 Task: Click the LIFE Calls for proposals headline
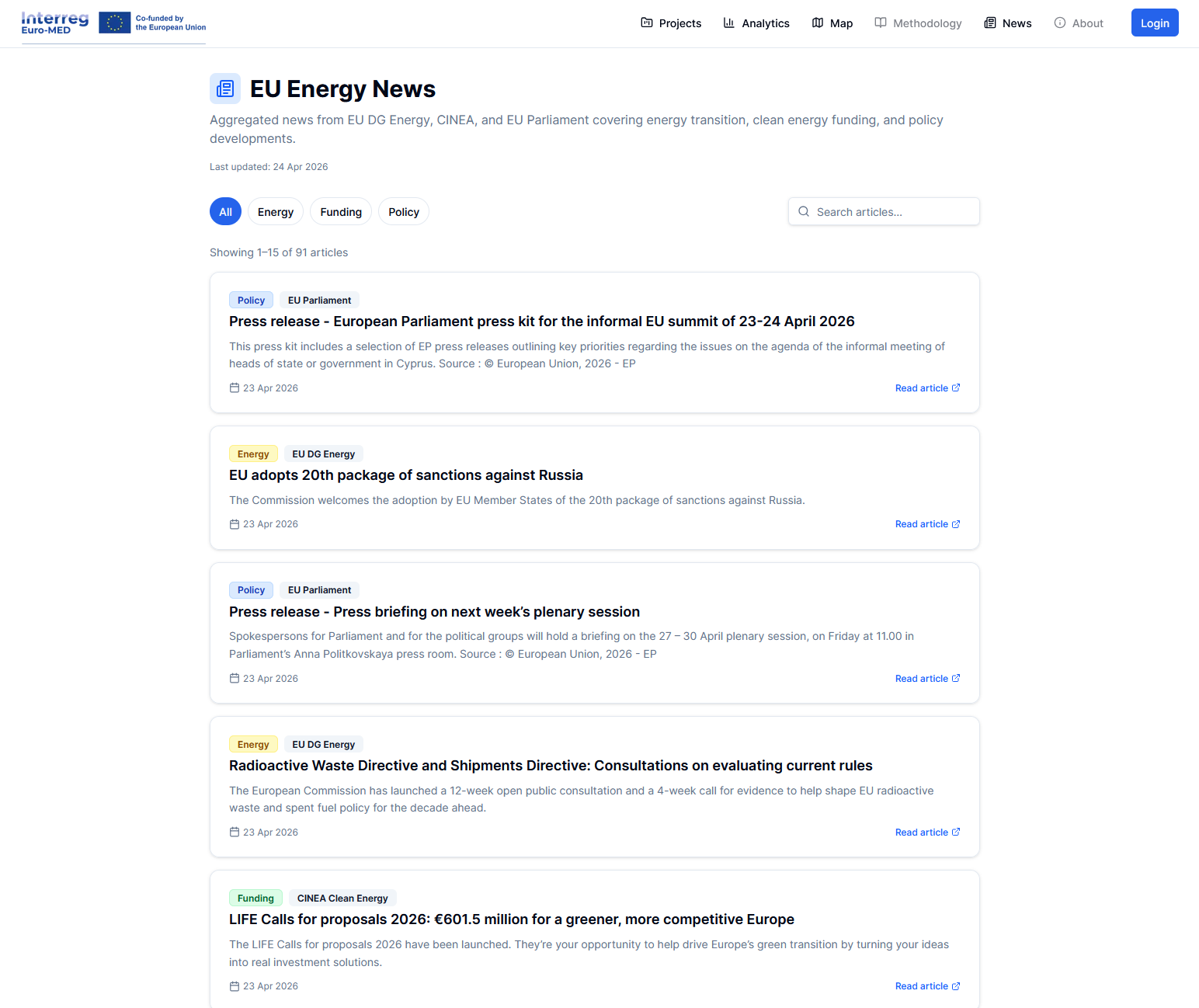point(511,919)
